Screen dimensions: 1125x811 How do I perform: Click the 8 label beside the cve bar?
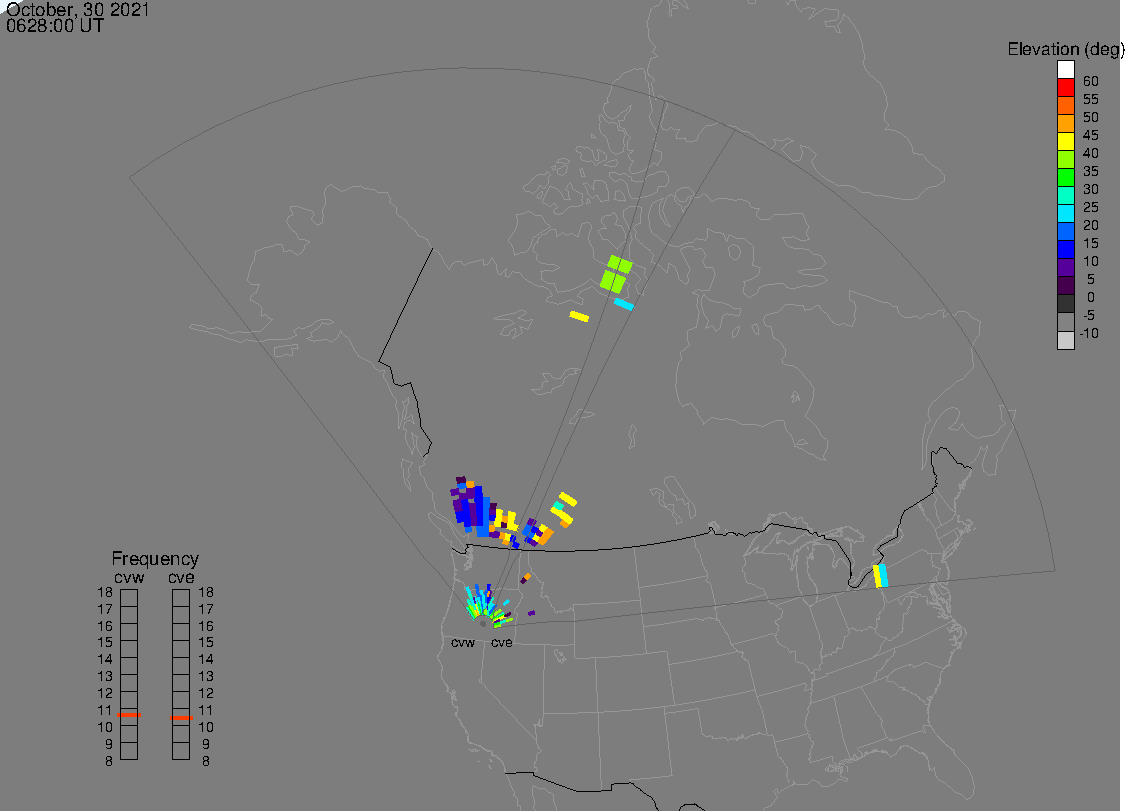(x=206, y=761)
